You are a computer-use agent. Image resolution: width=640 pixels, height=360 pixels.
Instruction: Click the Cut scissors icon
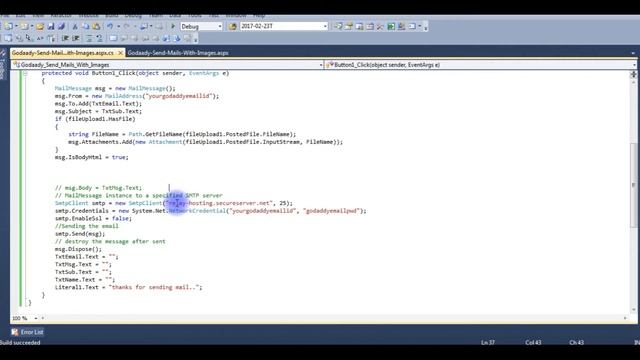tap(75, 27)
